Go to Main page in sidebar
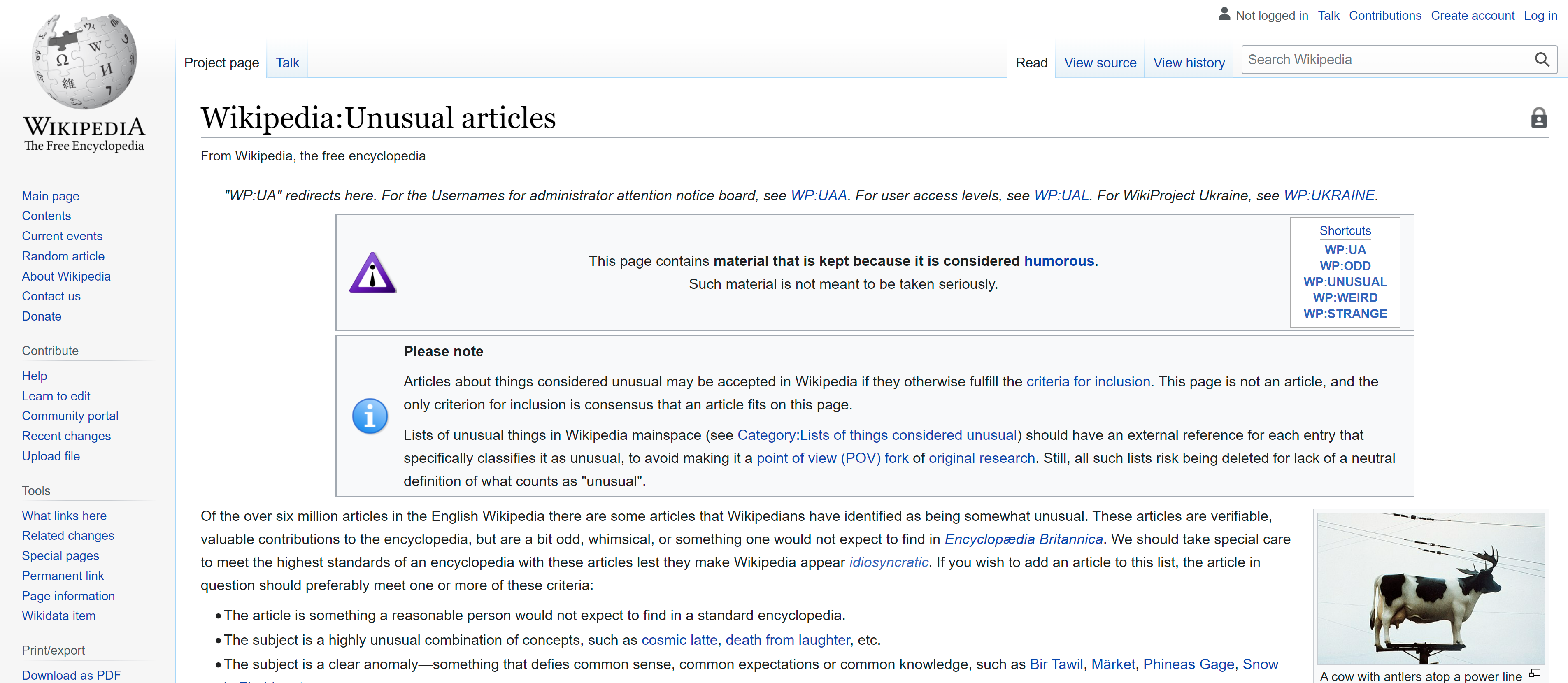 51,196
